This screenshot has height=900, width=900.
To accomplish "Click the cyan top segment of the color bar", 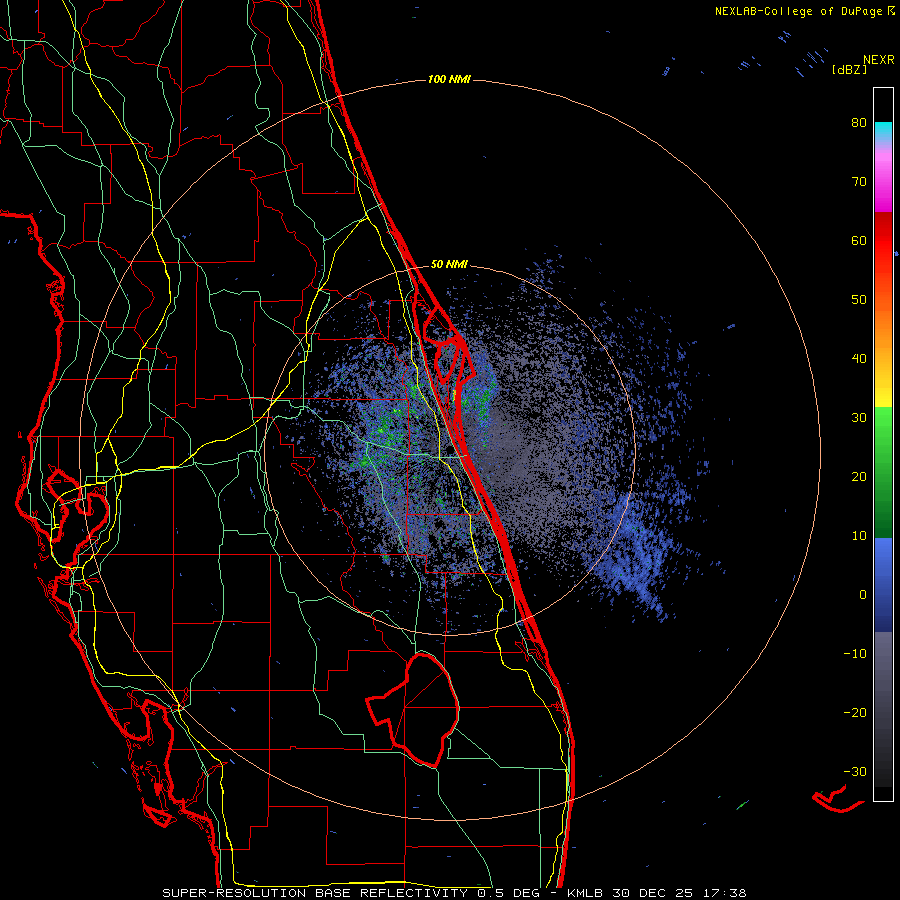I will tap(883, 131).
